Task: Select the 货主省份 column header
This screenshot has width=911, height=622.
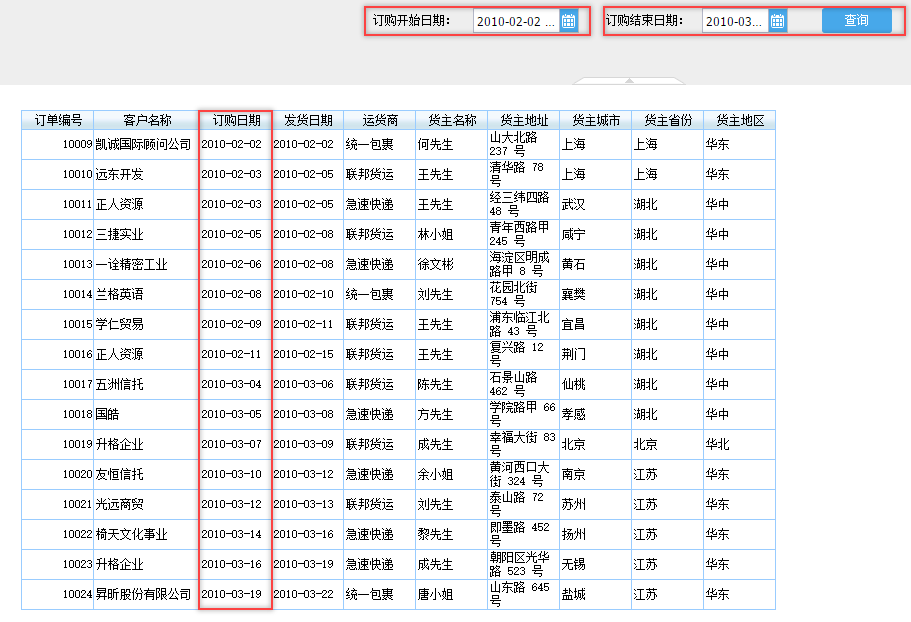Action: 668,120
